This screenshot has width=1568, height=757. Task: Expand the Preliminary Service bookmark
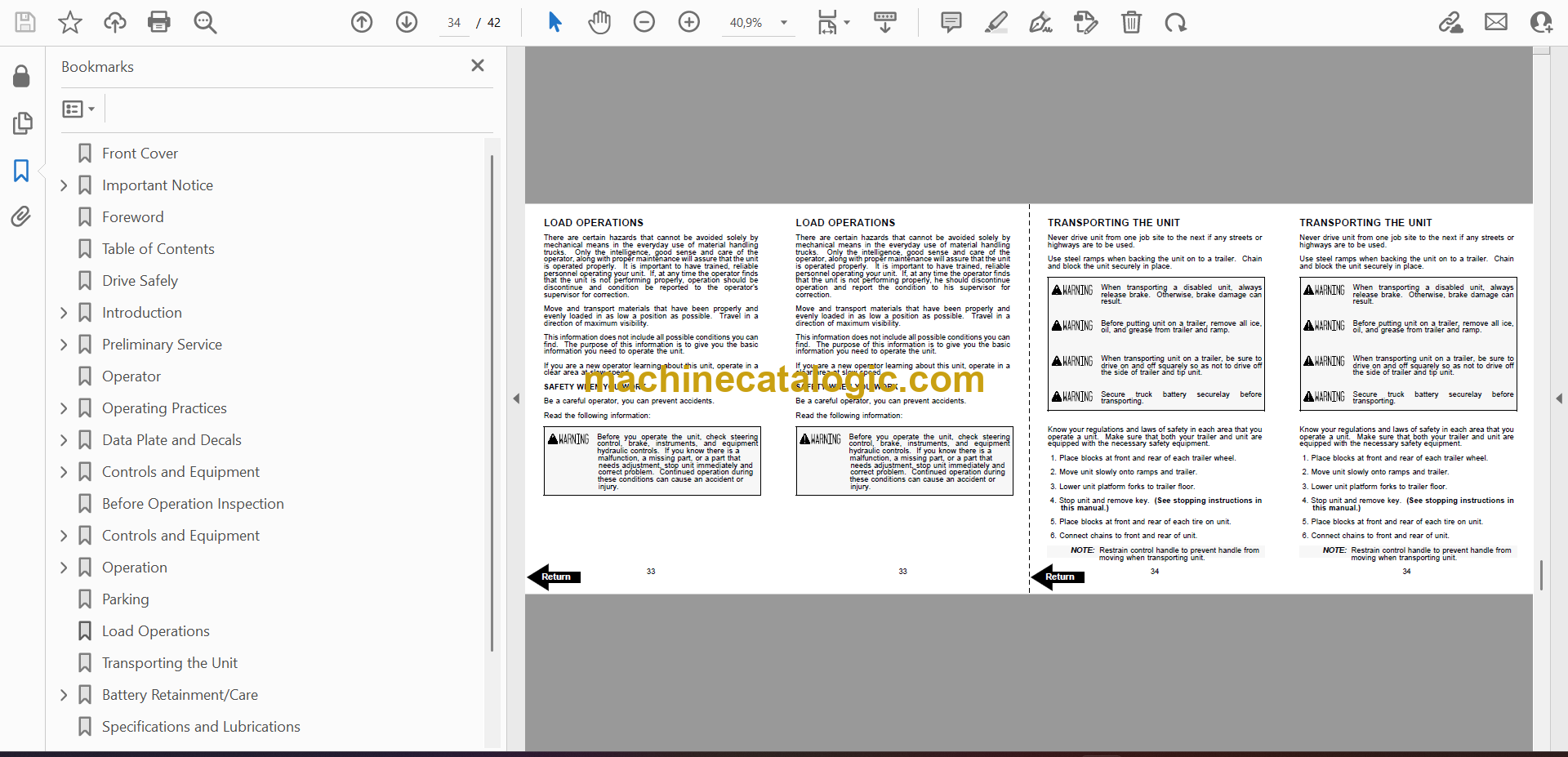[x=64, y=345]
